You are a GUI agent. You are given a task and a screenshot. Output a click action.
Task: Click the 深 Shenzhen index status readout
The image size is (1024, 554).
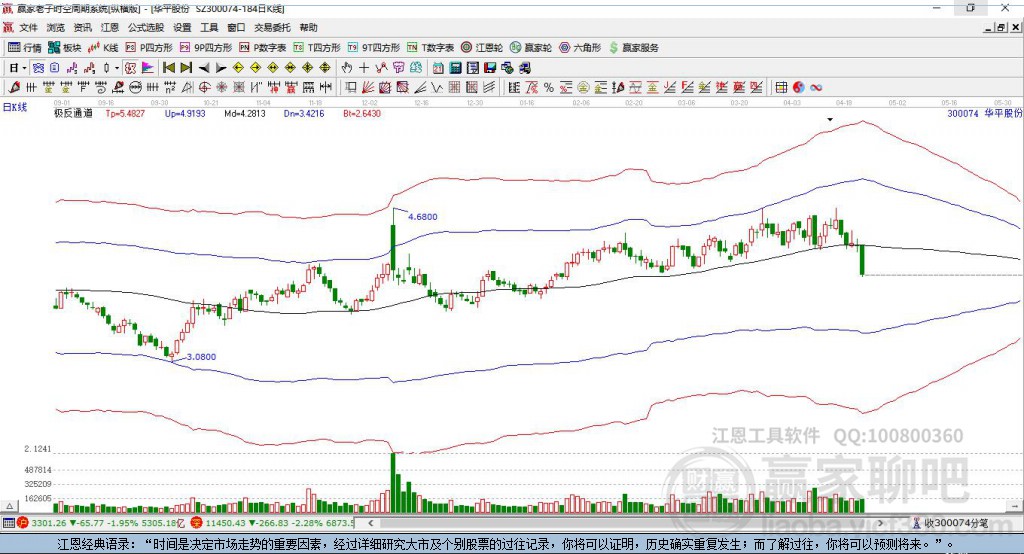point(272,523)
